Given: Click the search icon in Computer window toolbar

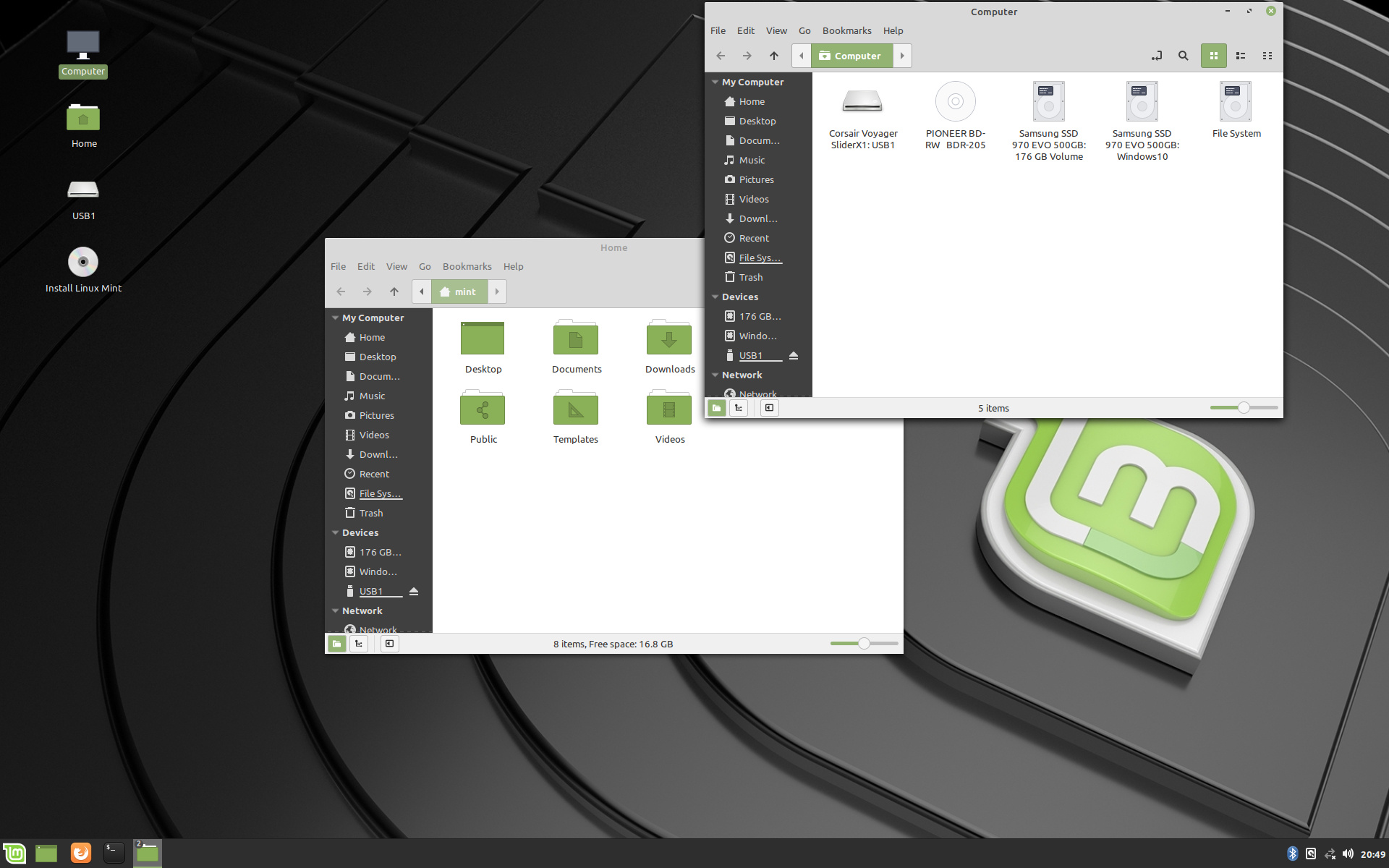Looking at the screenshot, I should coord(1183,56).
